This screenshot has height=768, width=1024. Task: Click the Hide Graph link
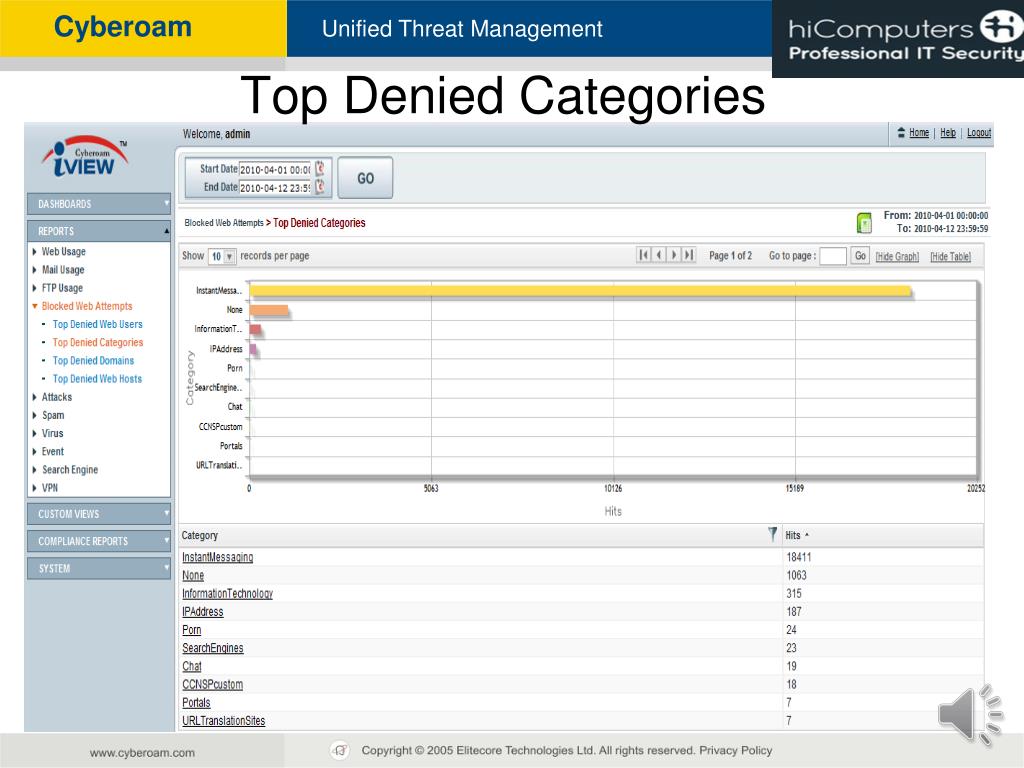pos(897,257)
